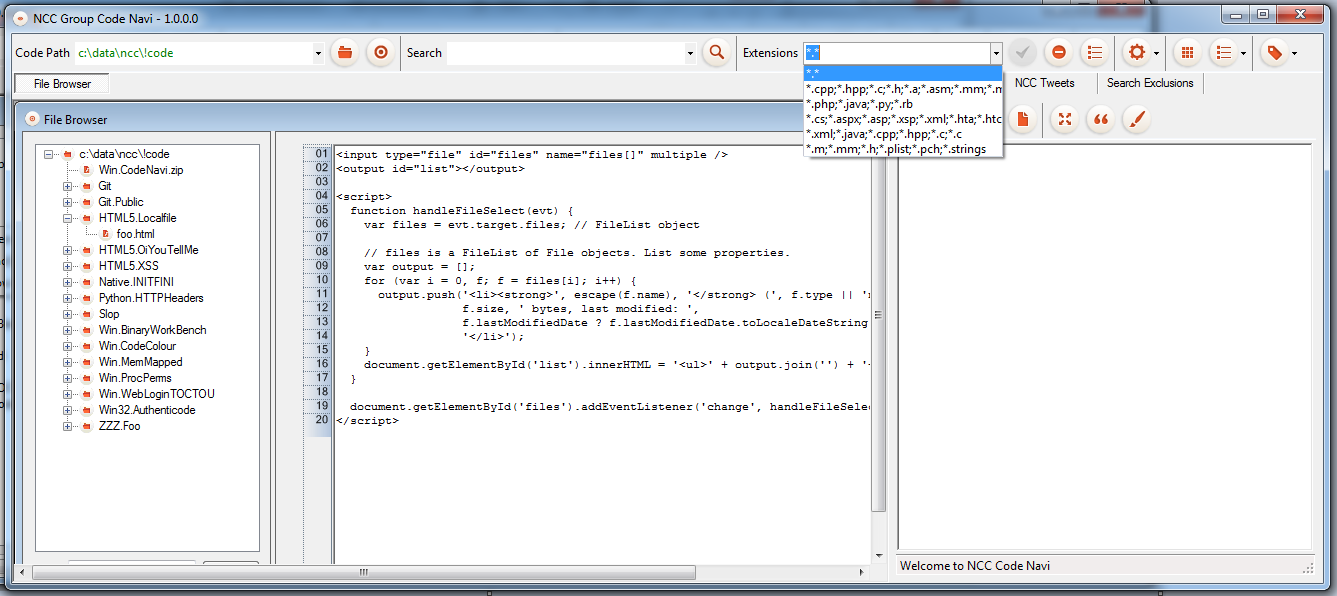Select the *.* extension option
Screen dimensions: 1337x596
903,73
